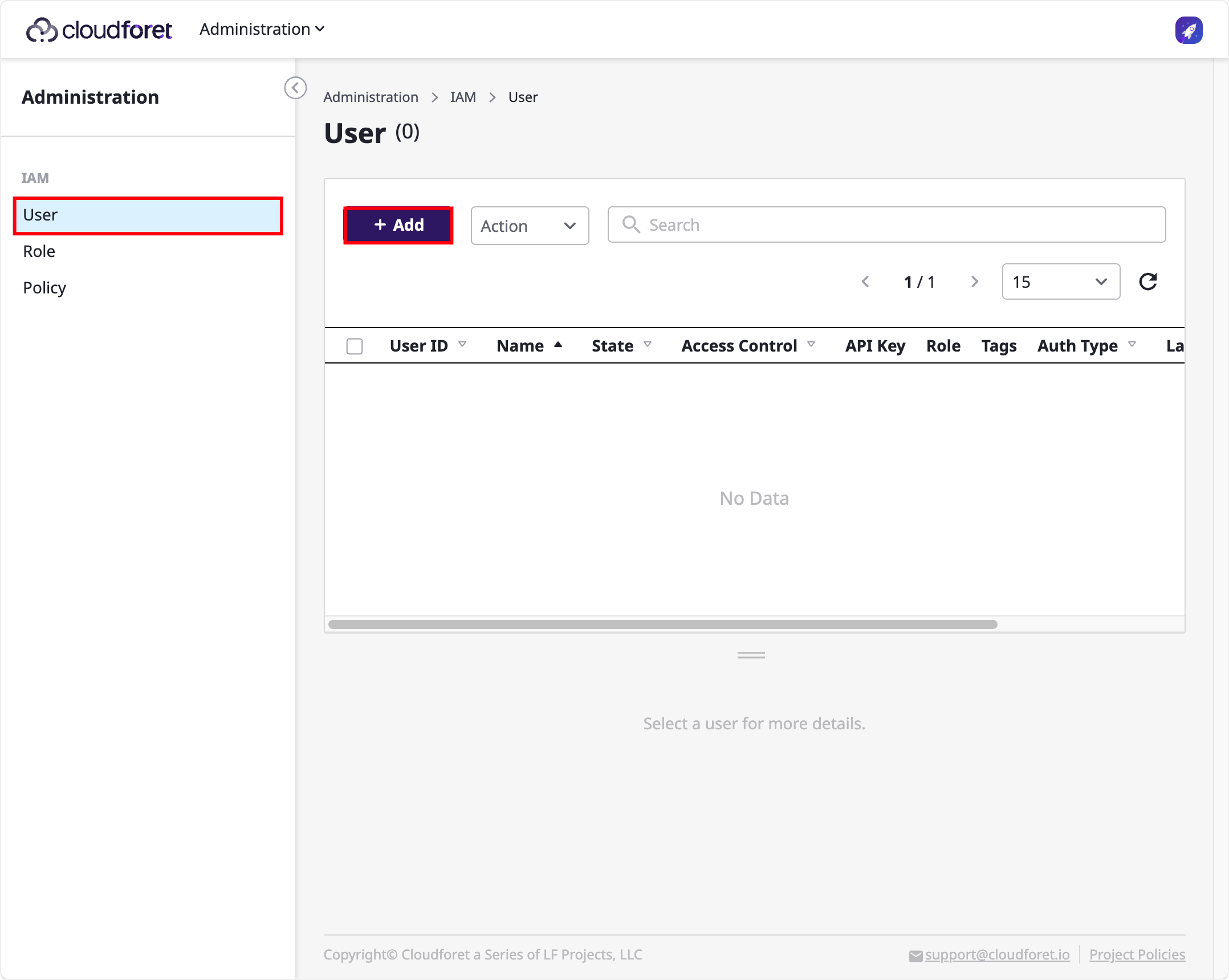Click IAM in the breadcrumb

(463, 97)
